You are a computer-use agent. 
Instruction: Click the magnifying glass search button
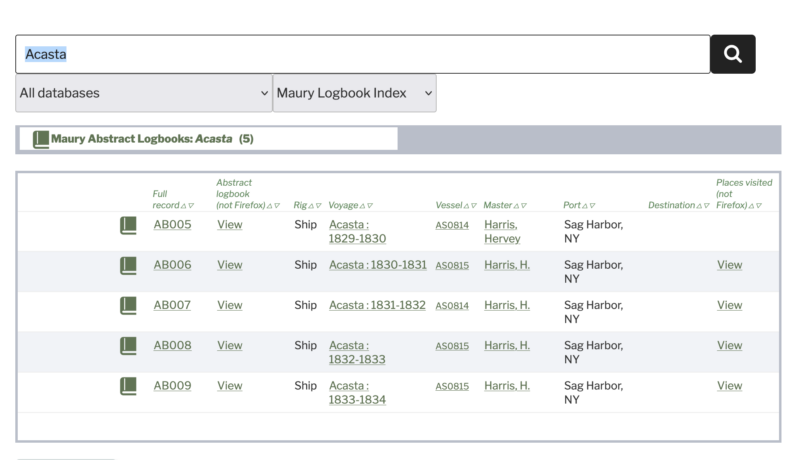coord(732,54)
